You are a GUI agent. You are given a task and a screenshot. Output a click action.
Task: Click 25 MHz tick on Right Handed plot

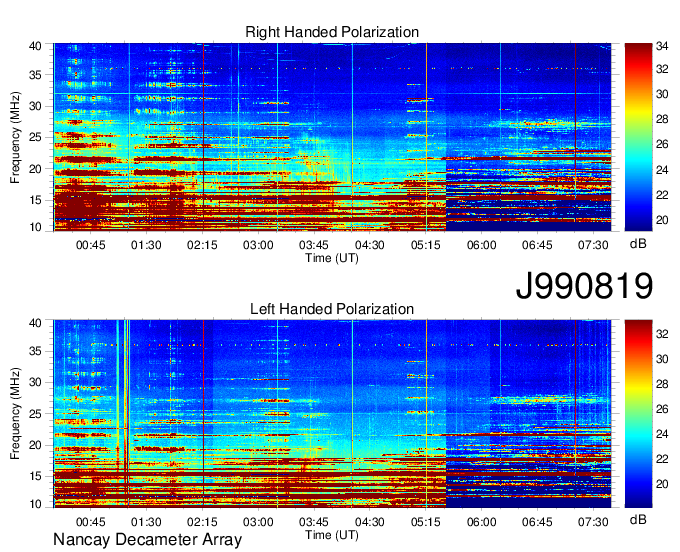coord(36,138)
